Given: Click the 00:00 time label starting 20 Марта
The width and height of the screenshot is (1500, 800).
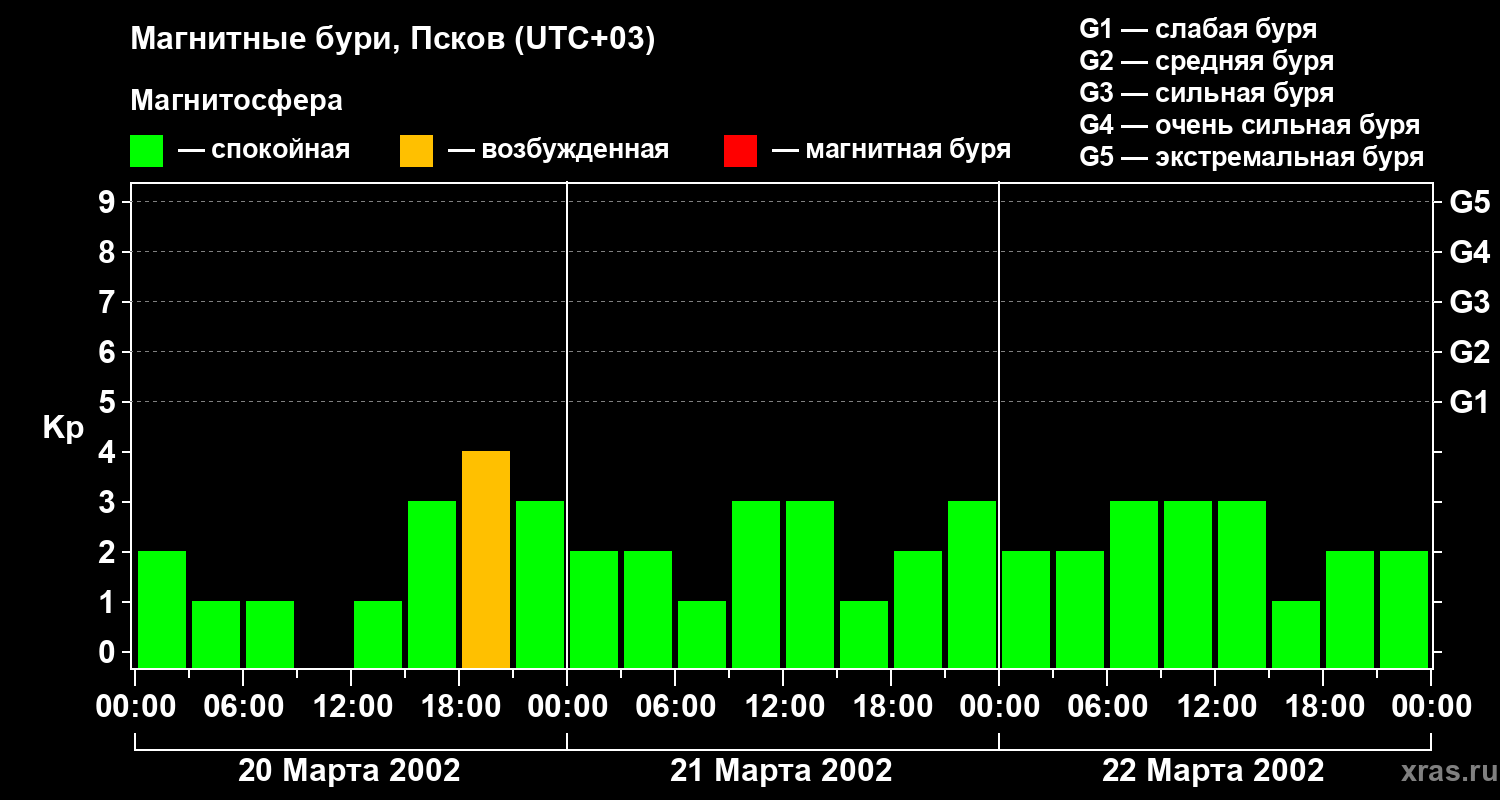Looking at the screenshot, I should tap(135, 707).
